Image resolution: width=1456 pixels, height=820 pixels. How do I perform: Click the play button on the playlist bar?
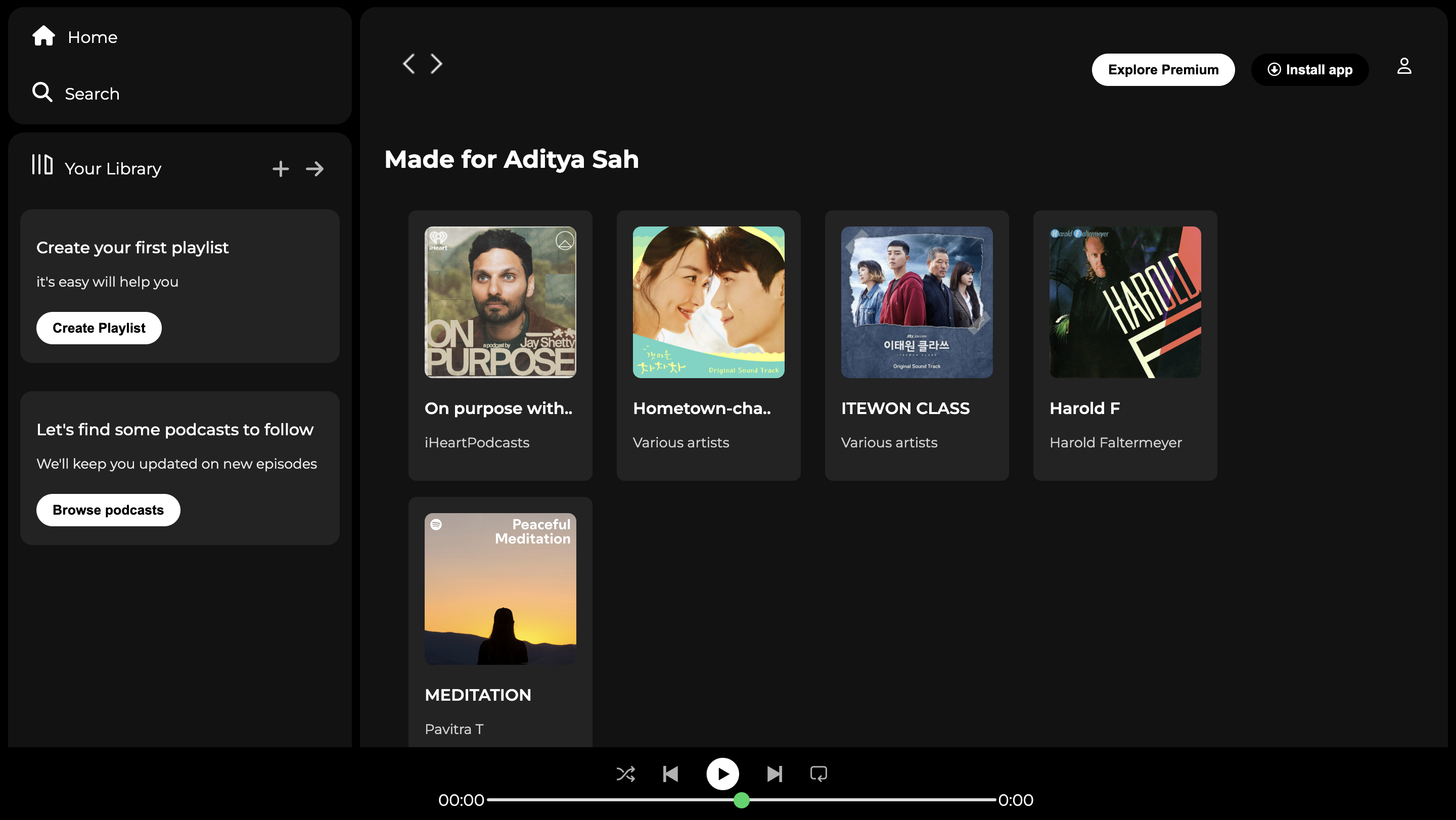(722, 773)
